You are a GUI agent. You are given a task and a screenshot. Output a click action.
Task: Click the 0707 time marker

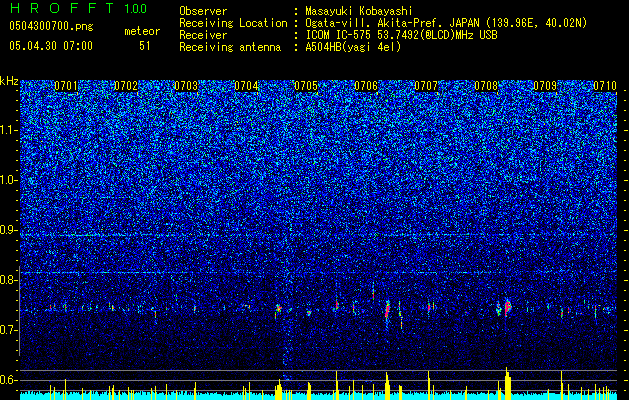[426, 86]
